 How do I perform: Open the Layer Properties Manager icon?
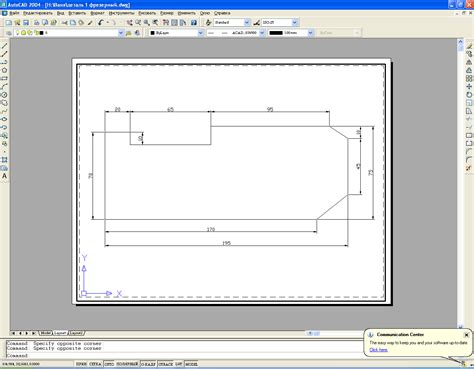9,33
